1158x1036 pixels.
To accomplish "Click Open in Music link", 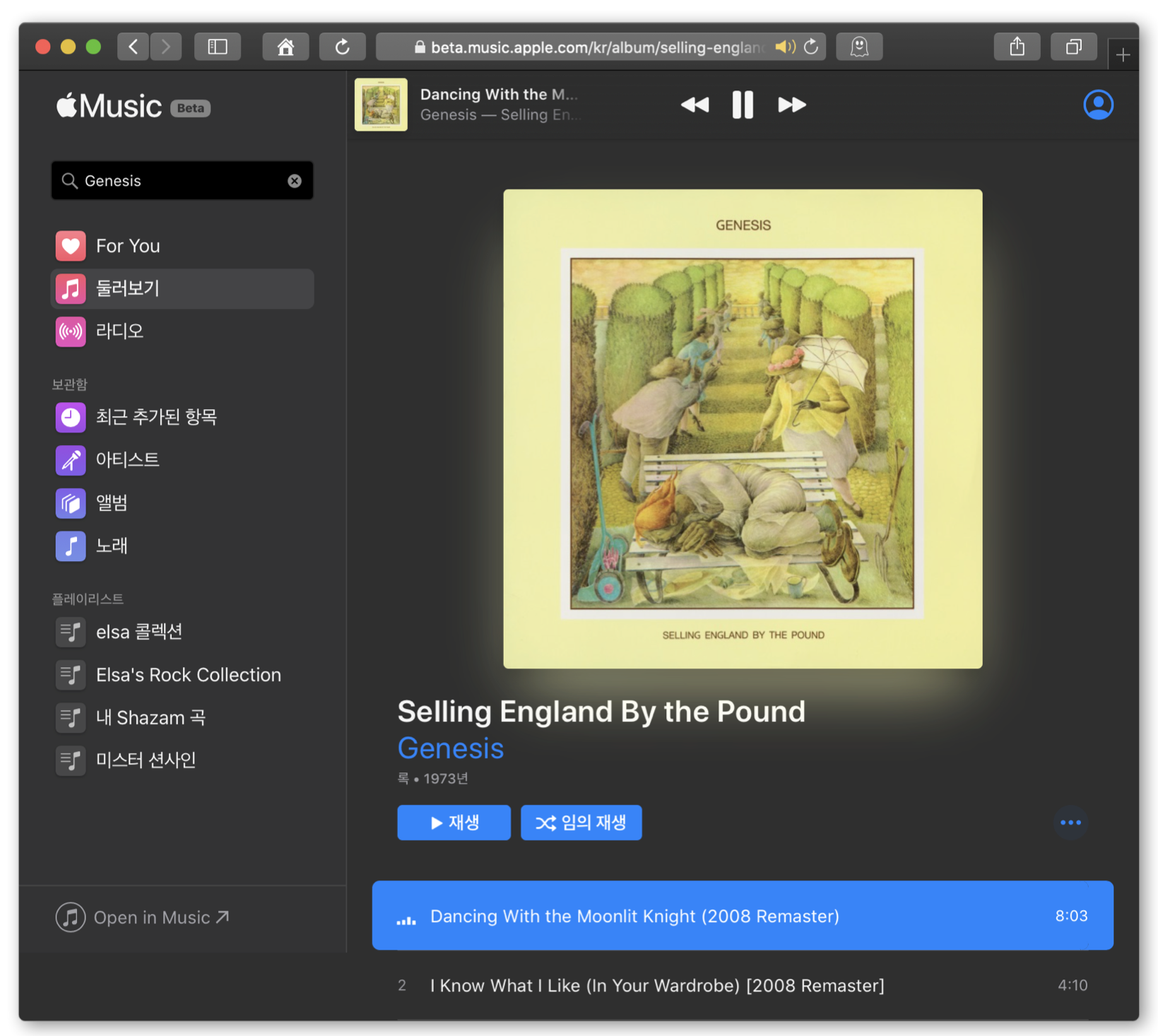I will point(143,917).
